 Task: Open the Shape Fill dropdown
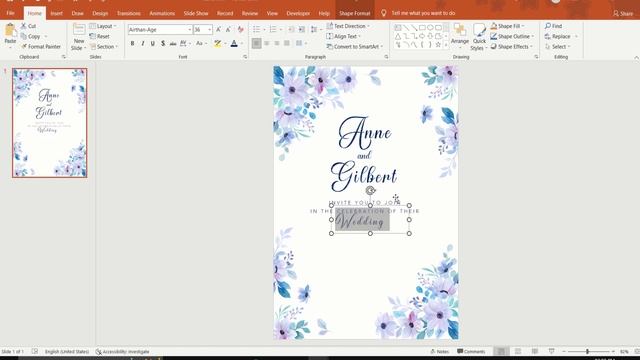coord(507,26)
